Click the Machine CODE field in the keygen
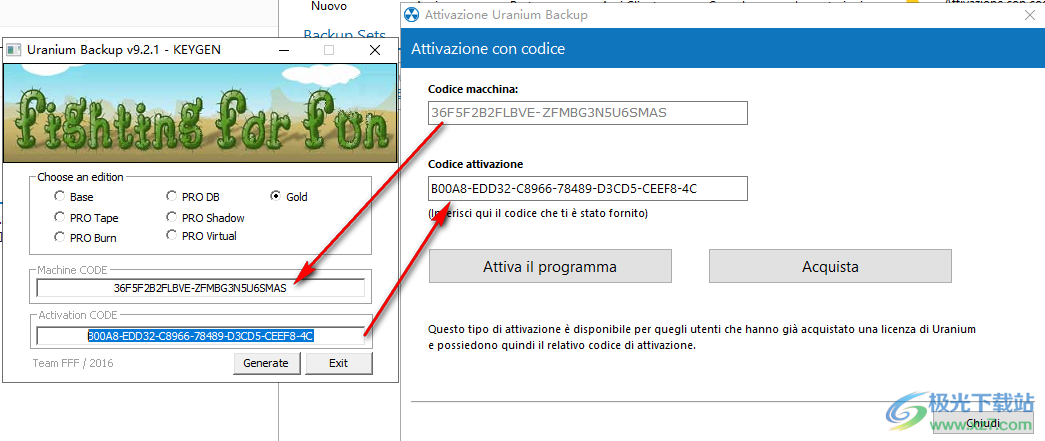Screen dimensions: 1045x441 (x=200, y=288)
